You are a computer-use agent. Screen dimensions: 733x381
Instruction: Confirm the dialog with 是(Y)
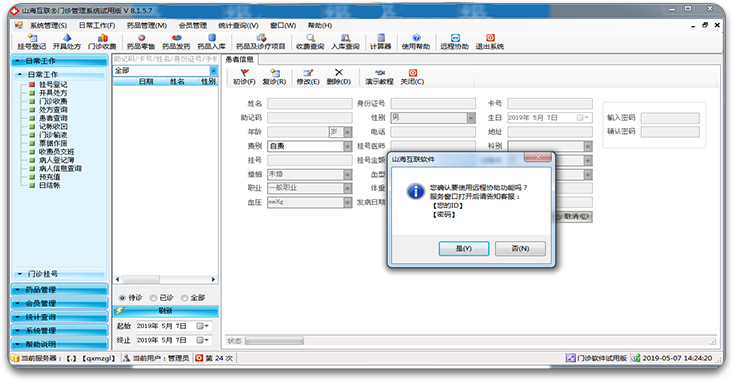click(x=464, y=249)
